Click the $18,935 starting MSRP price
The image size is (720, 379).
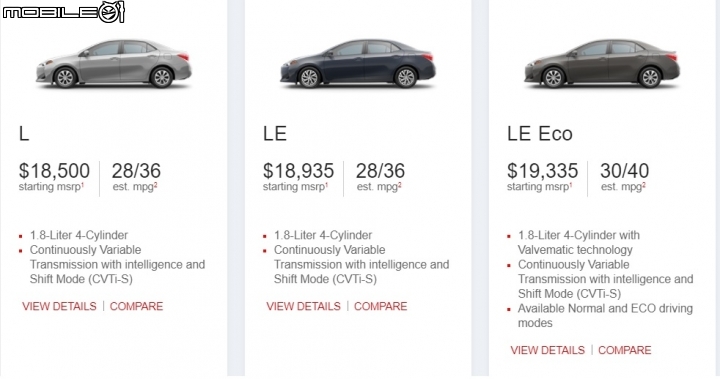click(298, 171)
